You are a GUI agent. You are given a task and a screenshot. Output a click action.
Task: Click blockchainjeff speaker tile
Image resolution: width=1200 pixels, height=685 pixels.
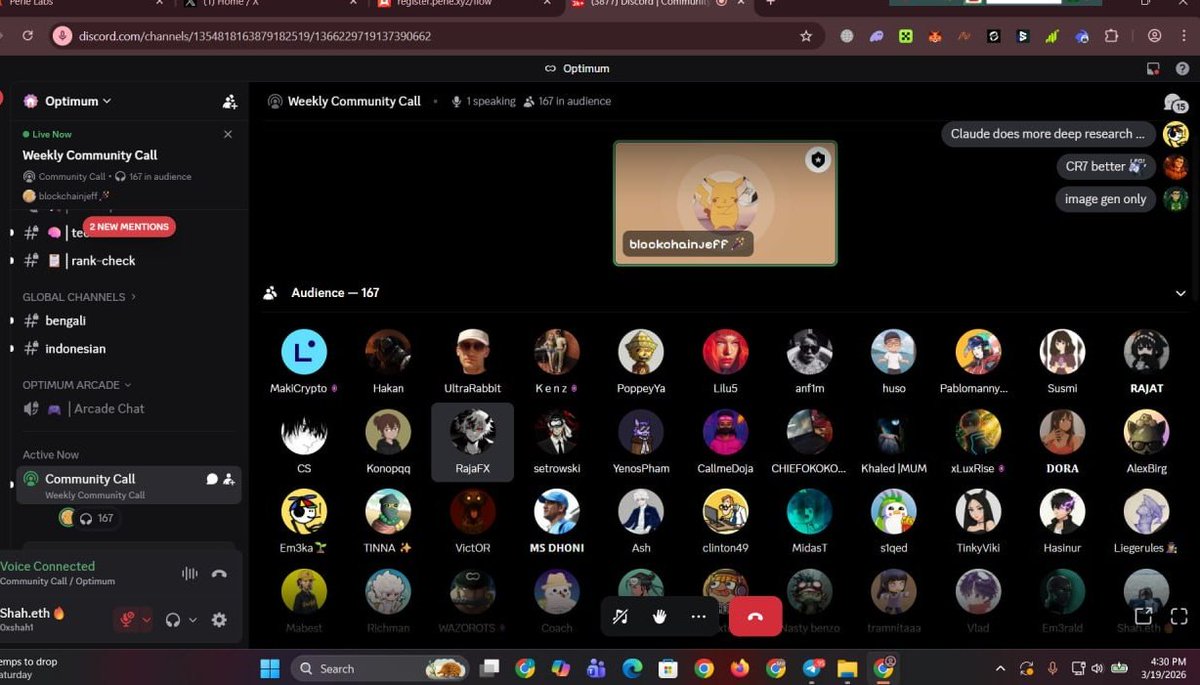[x=725, y=203]
